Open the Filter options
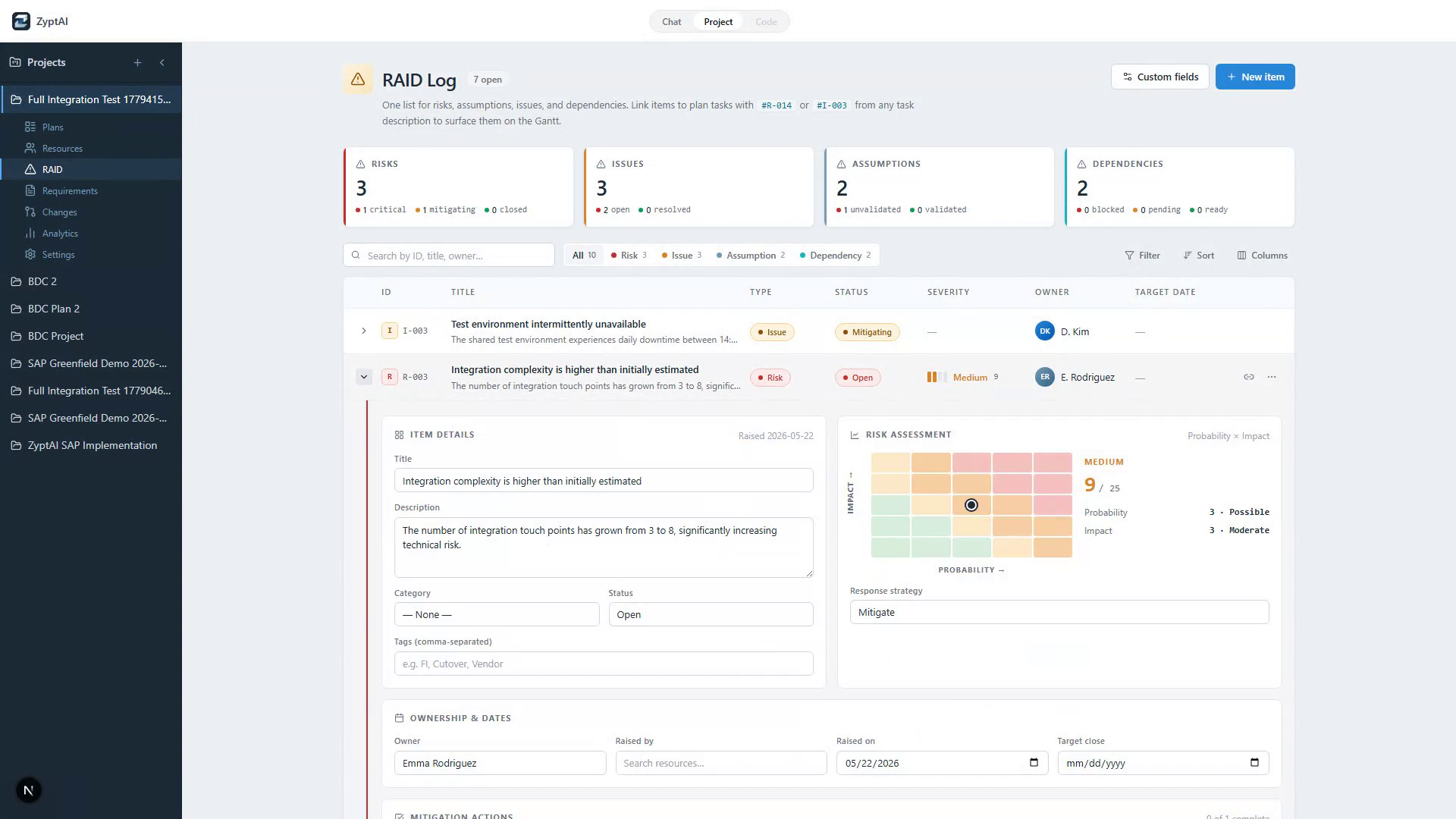The image size is (1456, 819). [1142, 256]
